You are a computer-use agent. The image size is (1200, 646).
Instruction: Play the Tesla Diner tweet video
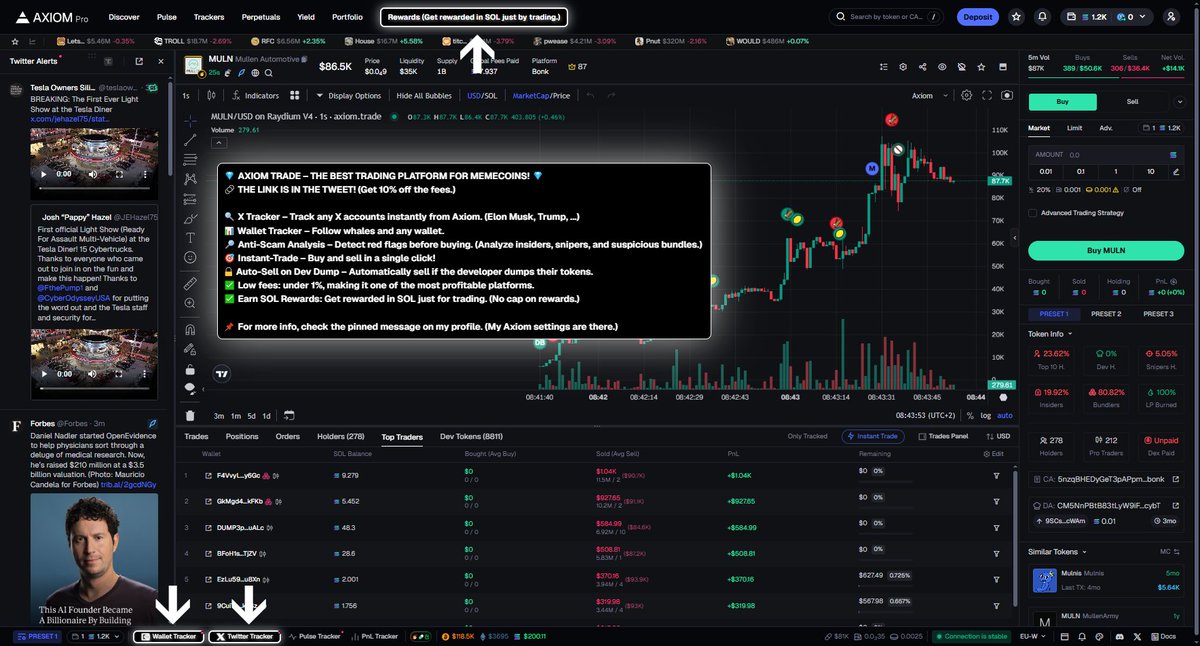click(44, 174)
